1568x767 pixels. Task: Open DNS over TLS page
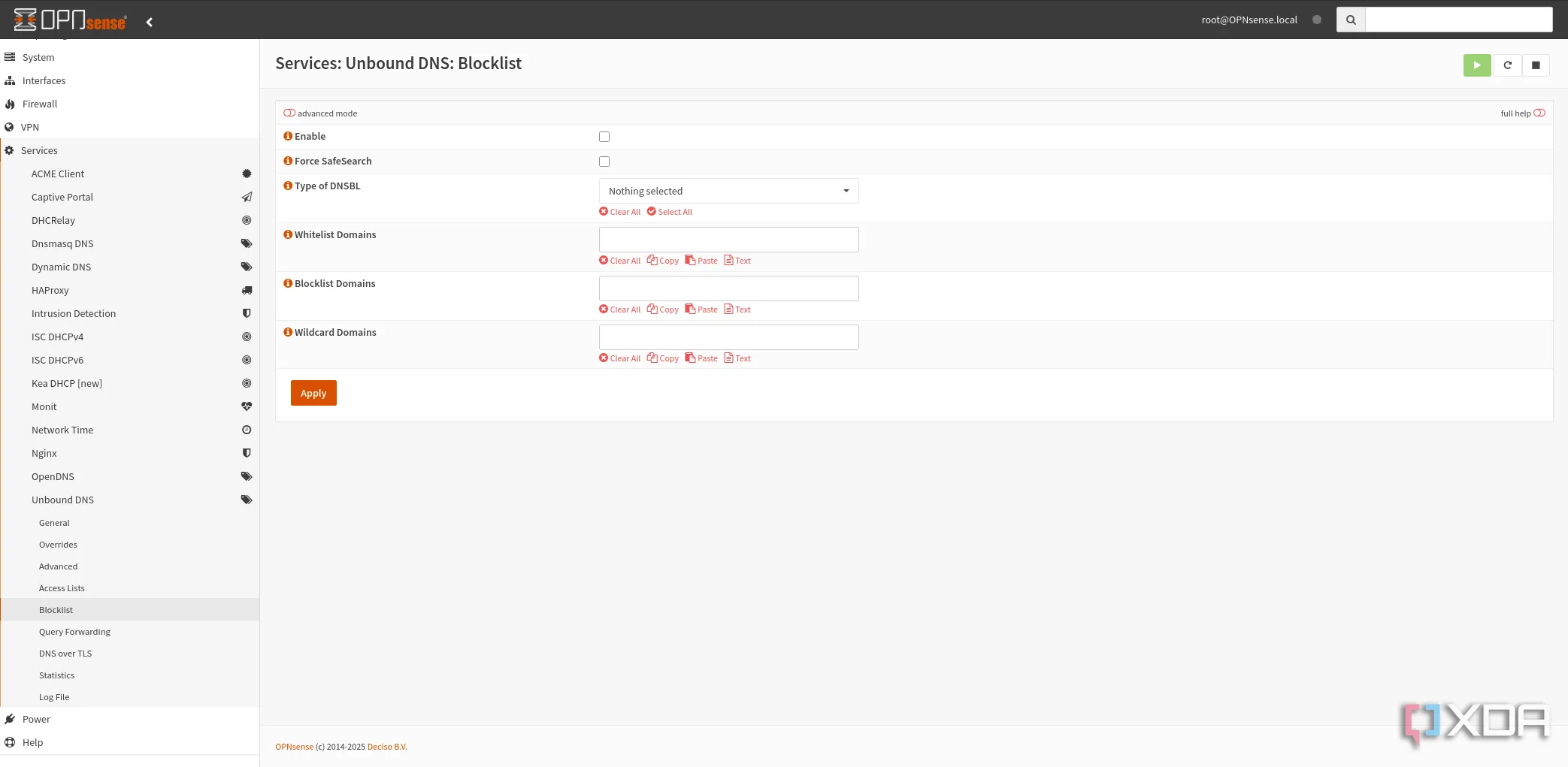pyautogui.click(x=129, y=654)
